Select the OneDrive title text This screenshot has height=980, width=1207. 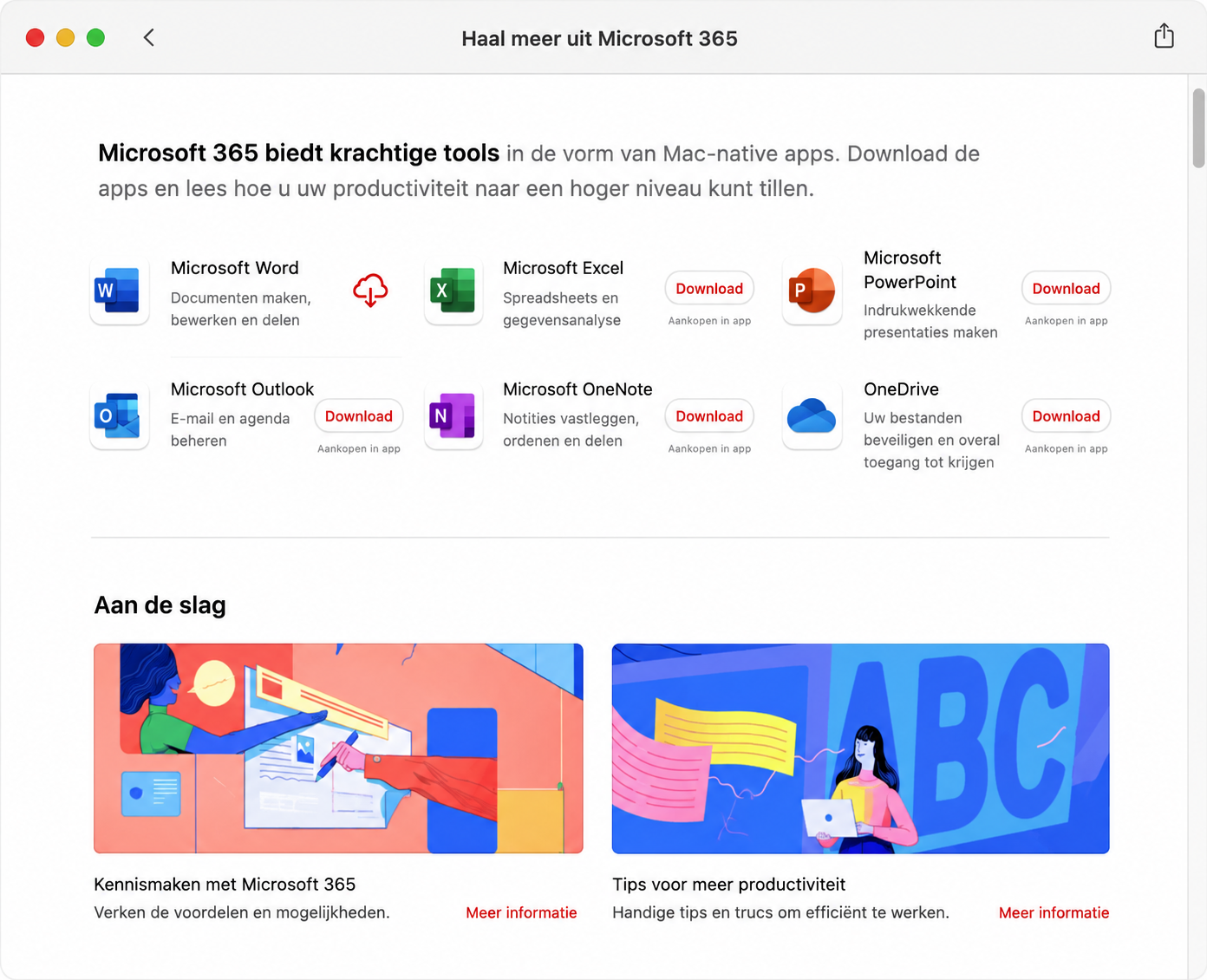coord(901,389)
